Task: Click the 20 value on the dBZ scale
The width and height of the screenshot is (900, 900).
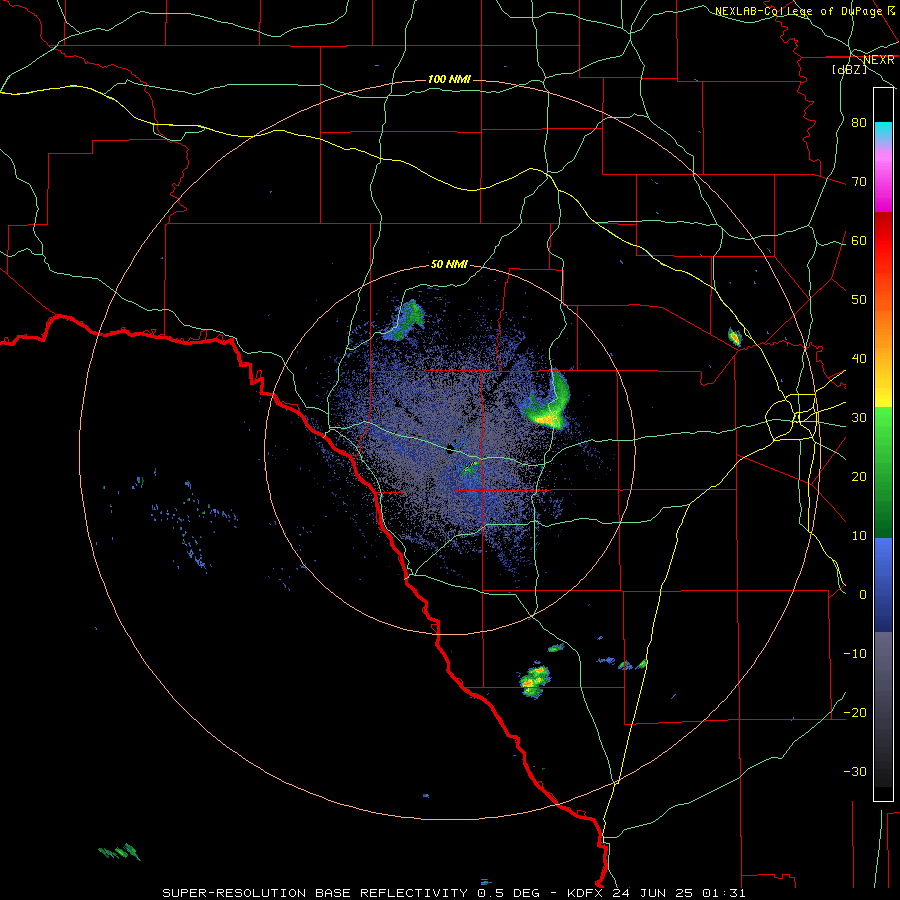Action: click(x=859, y=476)
